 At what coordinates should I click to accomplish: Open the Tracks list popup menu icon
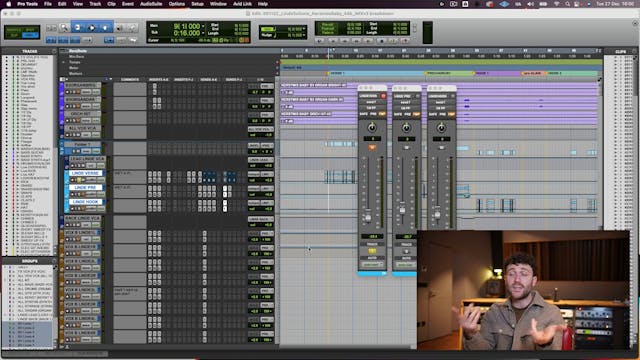pos(54,51)
